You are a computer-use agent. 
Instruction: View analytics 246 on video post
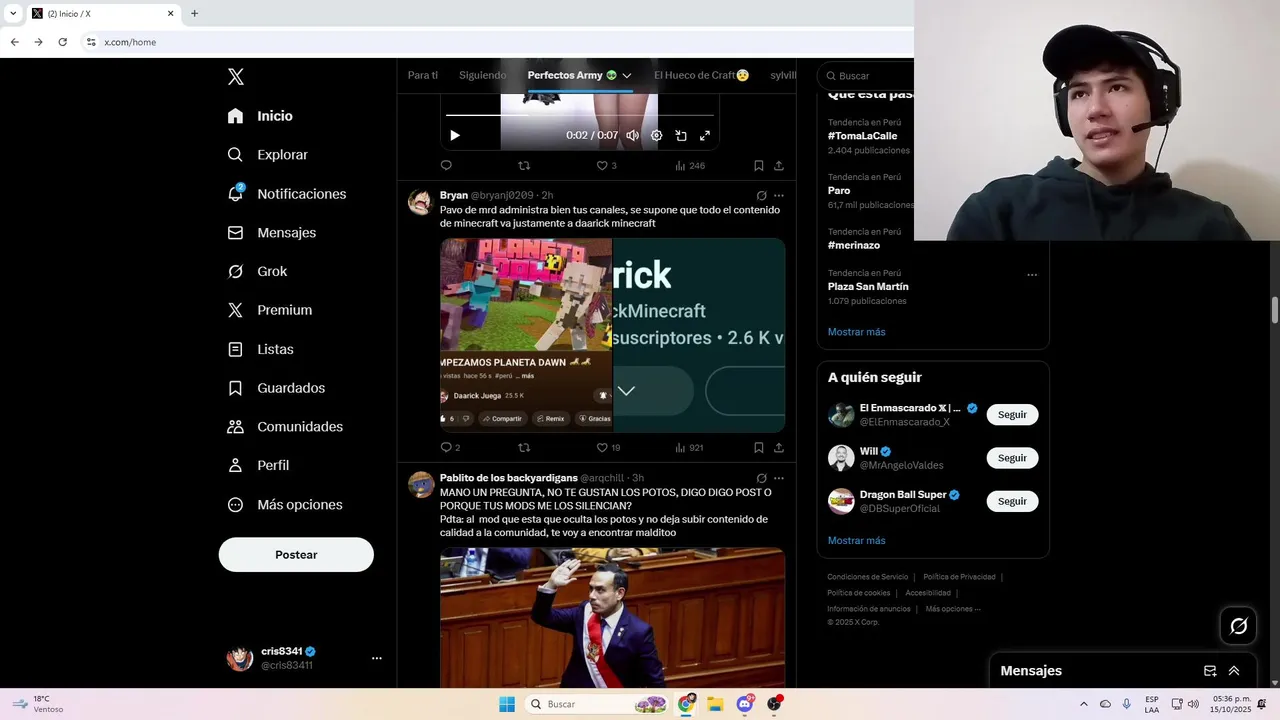click(x=690, y=166)
